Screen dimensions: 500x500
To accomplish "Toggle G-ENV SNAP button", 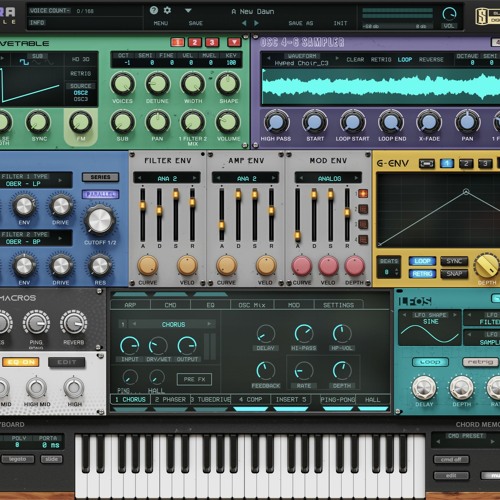I will click(454, 274).
